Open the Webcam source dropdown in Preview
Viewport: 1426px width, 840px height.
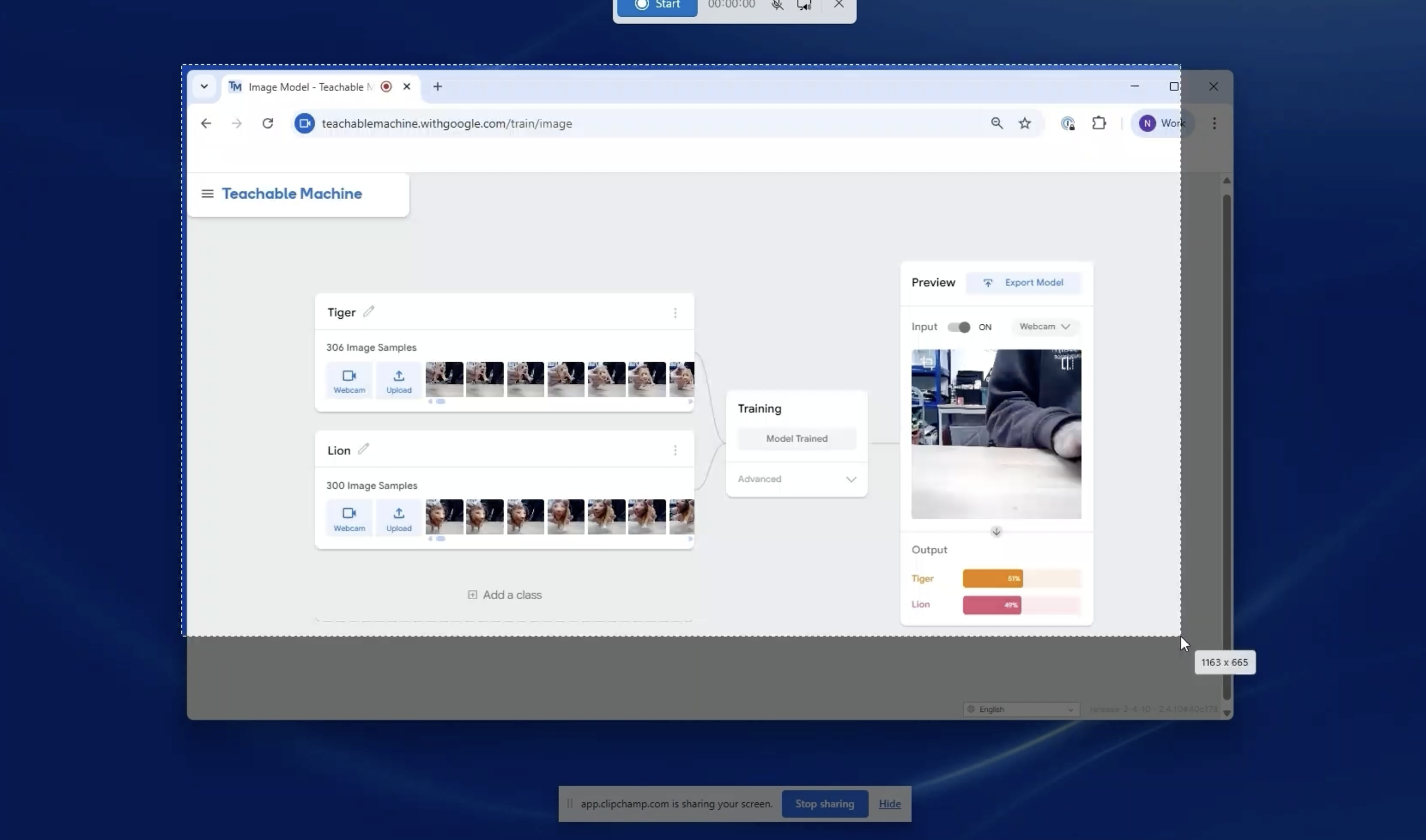tap(1044, 327)
